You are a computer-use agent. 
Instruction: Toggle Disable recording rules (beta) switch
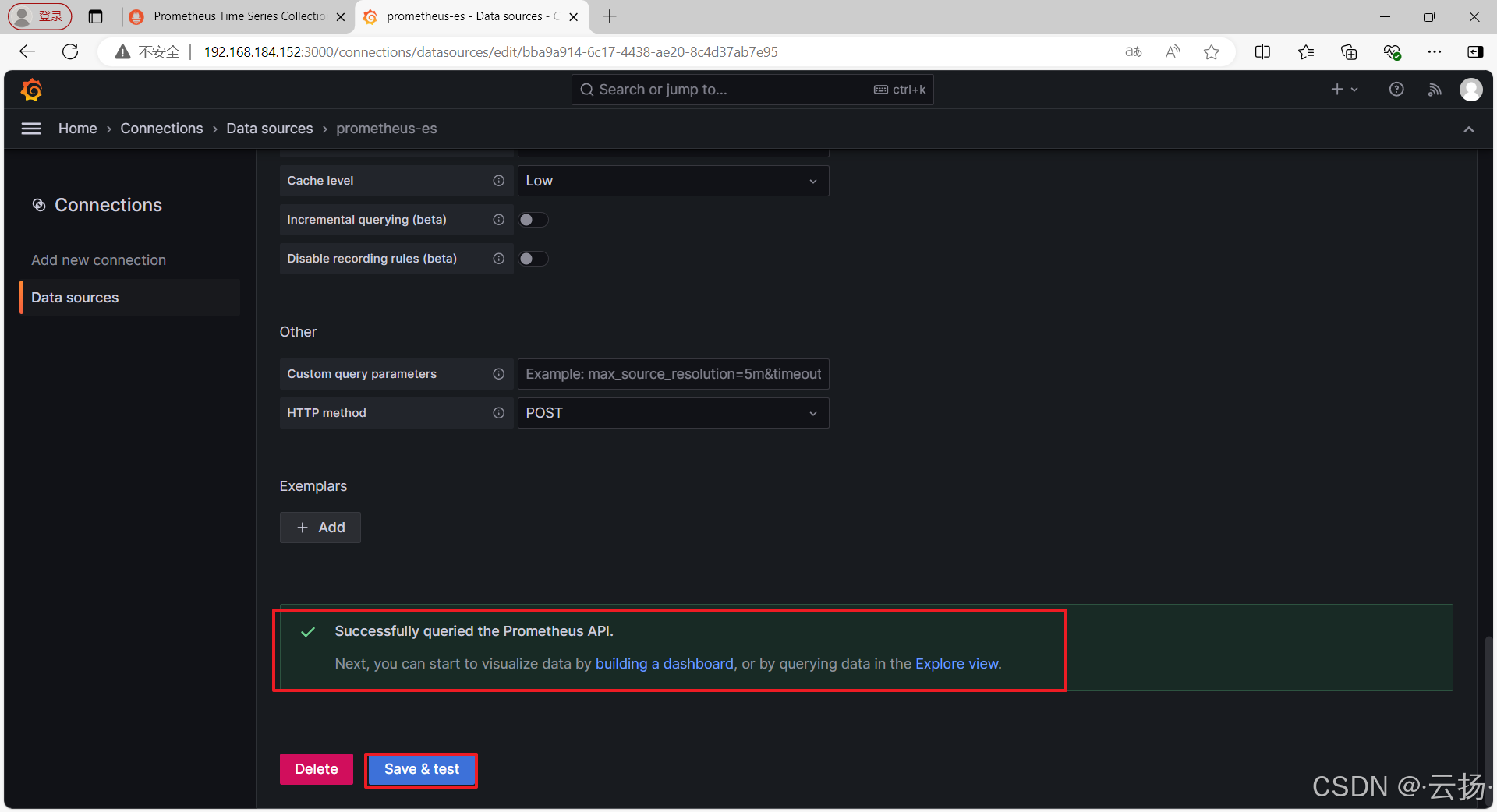point(534,259)
